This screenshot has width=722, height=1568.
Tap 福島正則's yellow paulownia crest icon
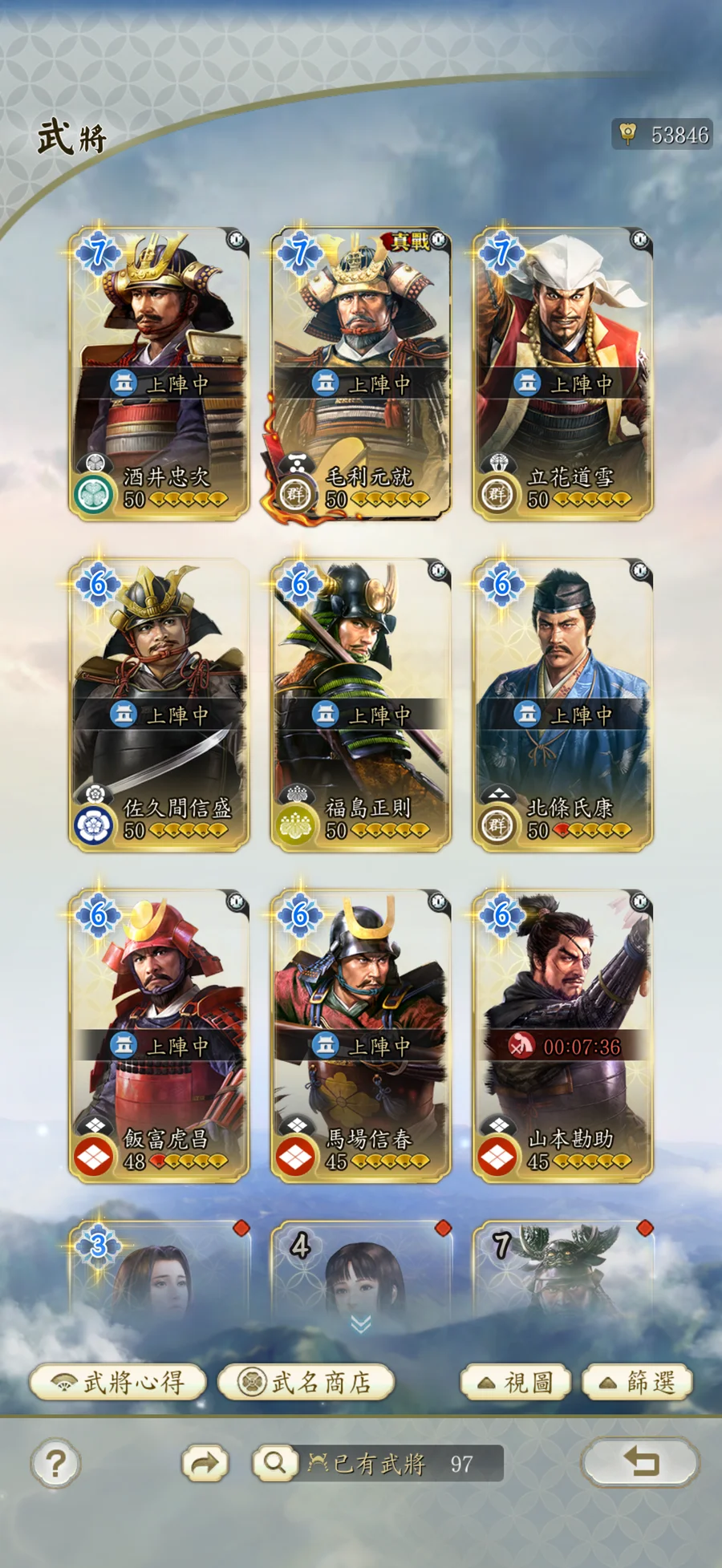[296, 827]
